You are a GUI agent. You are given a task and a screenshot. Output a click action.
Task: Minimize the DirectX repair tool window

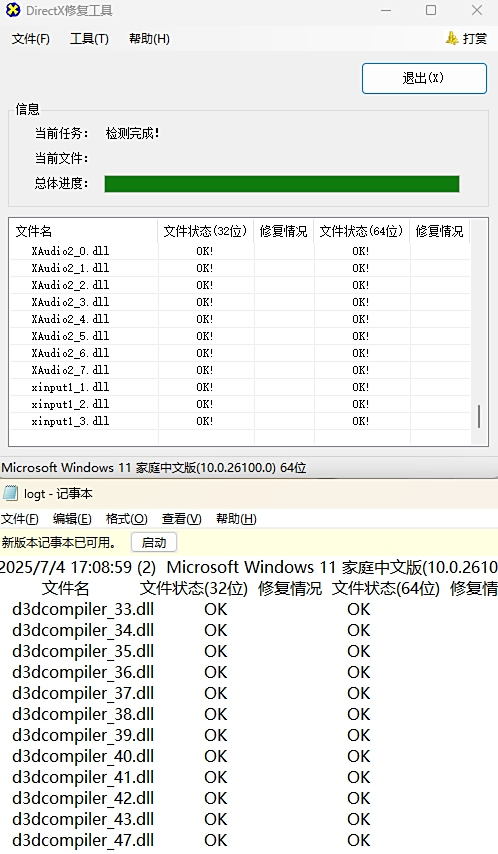tap(386, 10)
